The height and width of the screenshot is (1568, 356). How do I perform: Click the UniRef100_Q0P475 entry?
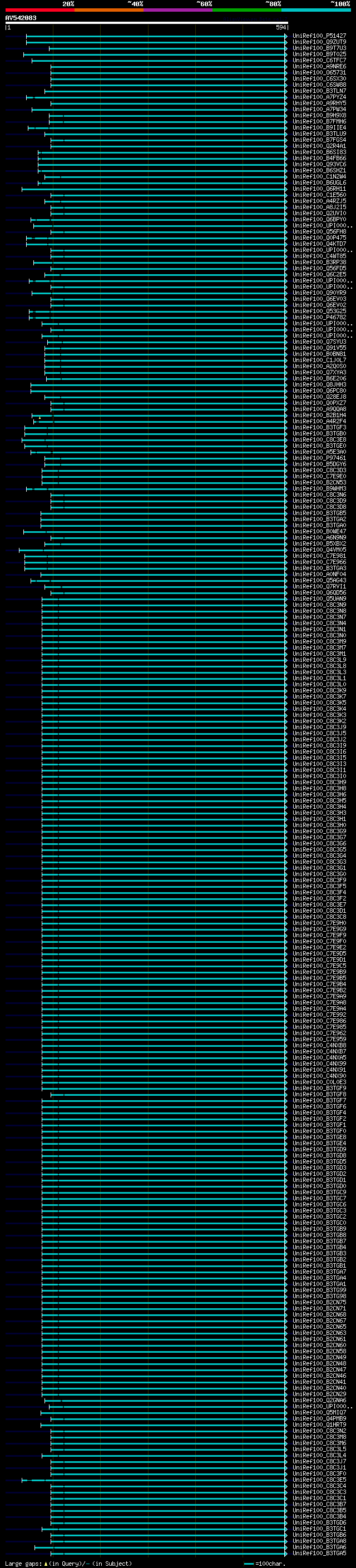point(319,238)
